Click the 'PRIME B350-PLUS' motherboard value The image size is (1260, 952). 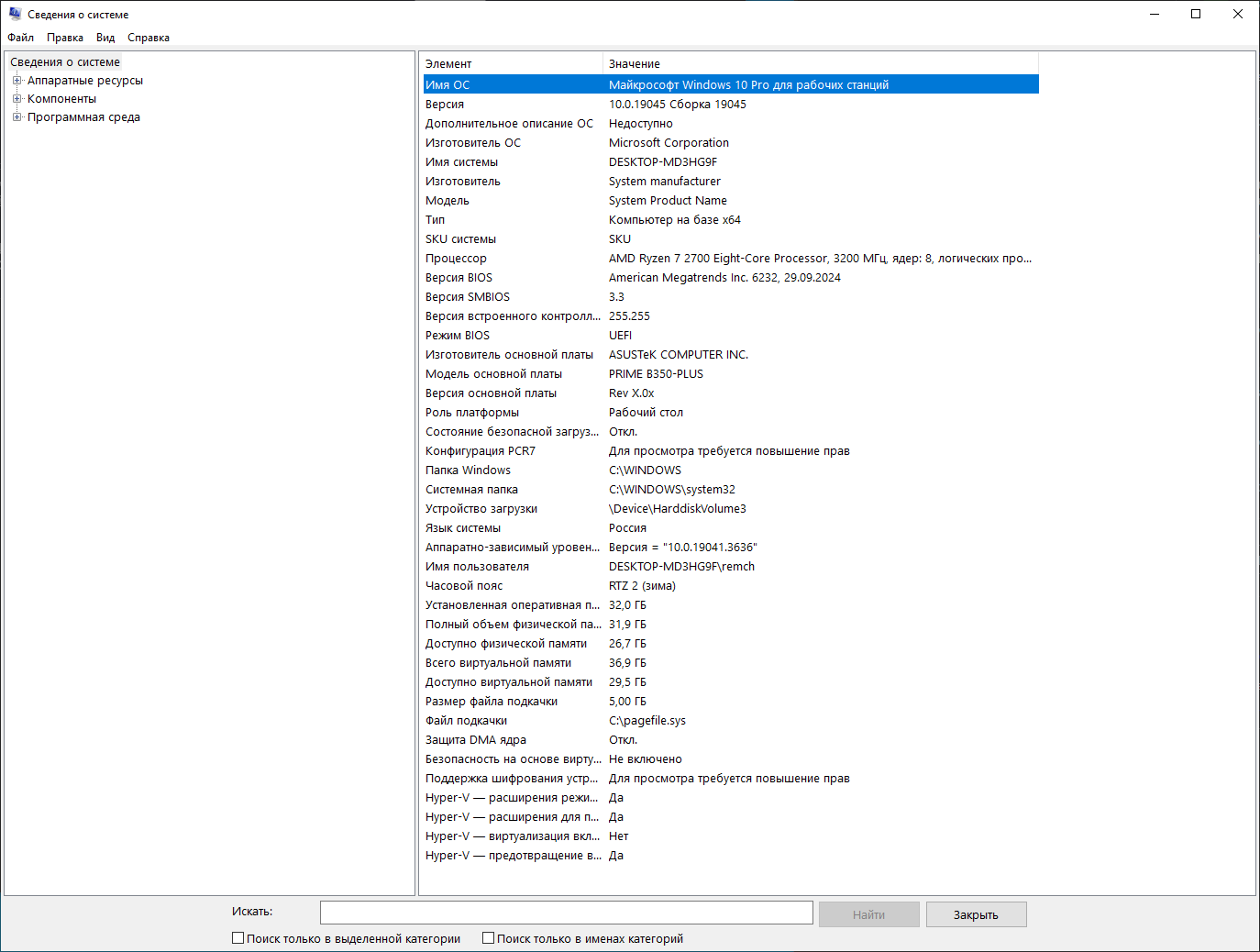tap(656, 374)
